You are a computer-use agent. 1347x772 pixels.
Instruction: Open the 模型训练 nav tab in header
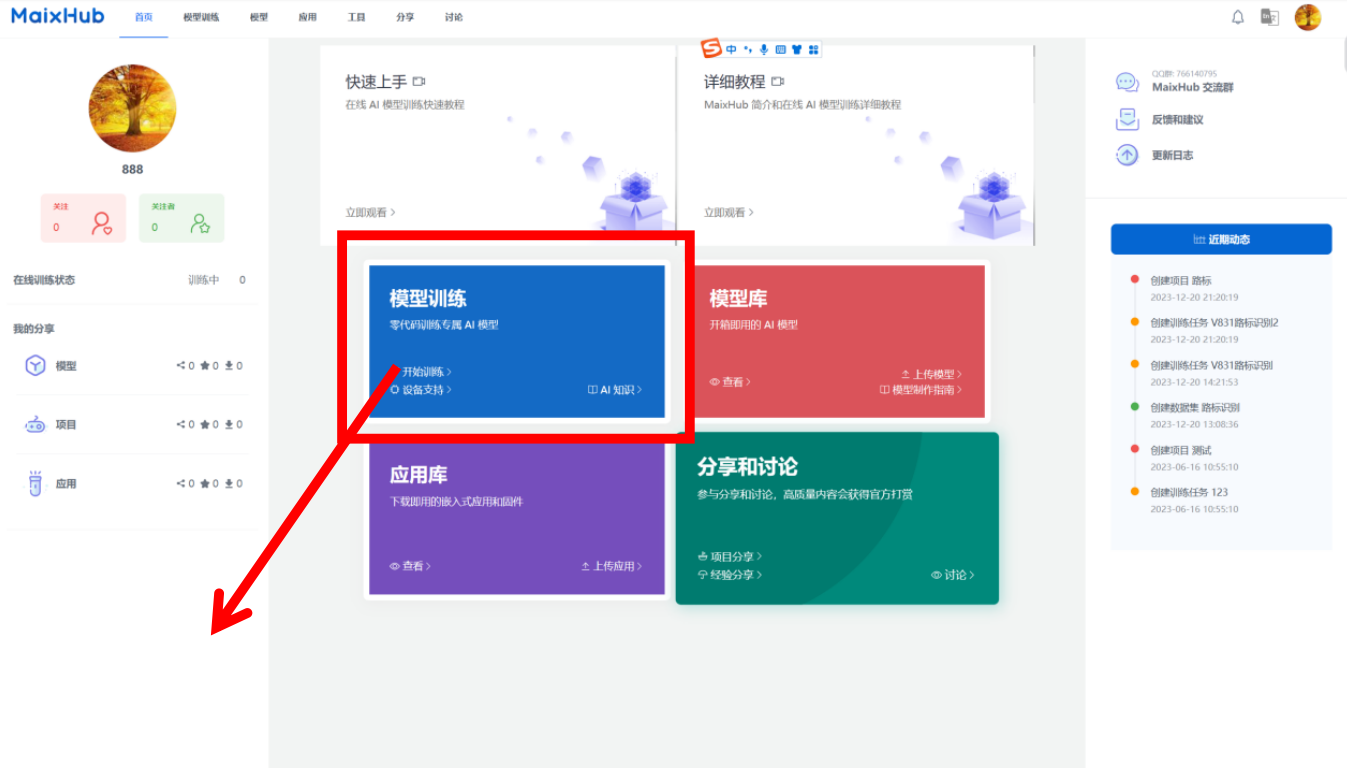tap(201, 18)
